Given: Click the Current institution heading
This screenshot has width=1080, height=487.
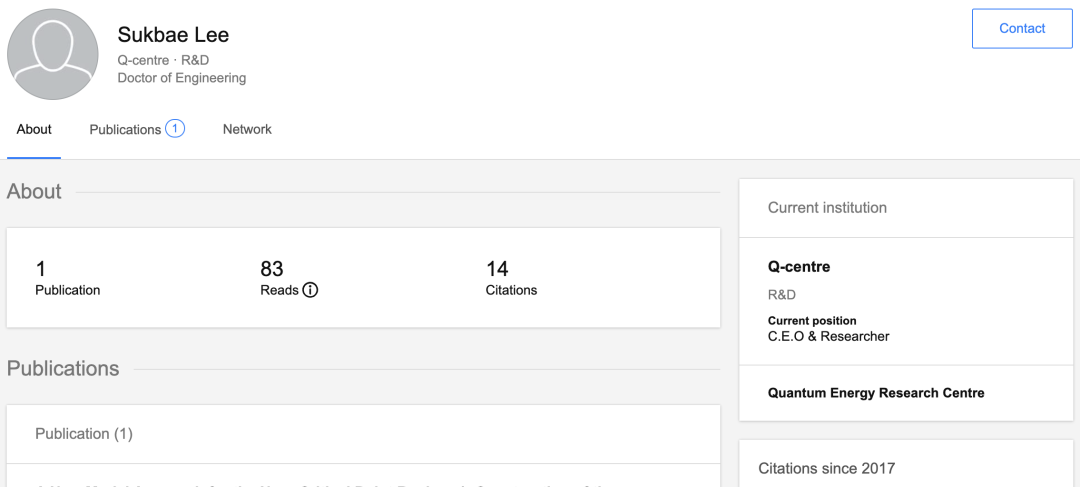Looking at the screenshot, I should click(827, 208).
